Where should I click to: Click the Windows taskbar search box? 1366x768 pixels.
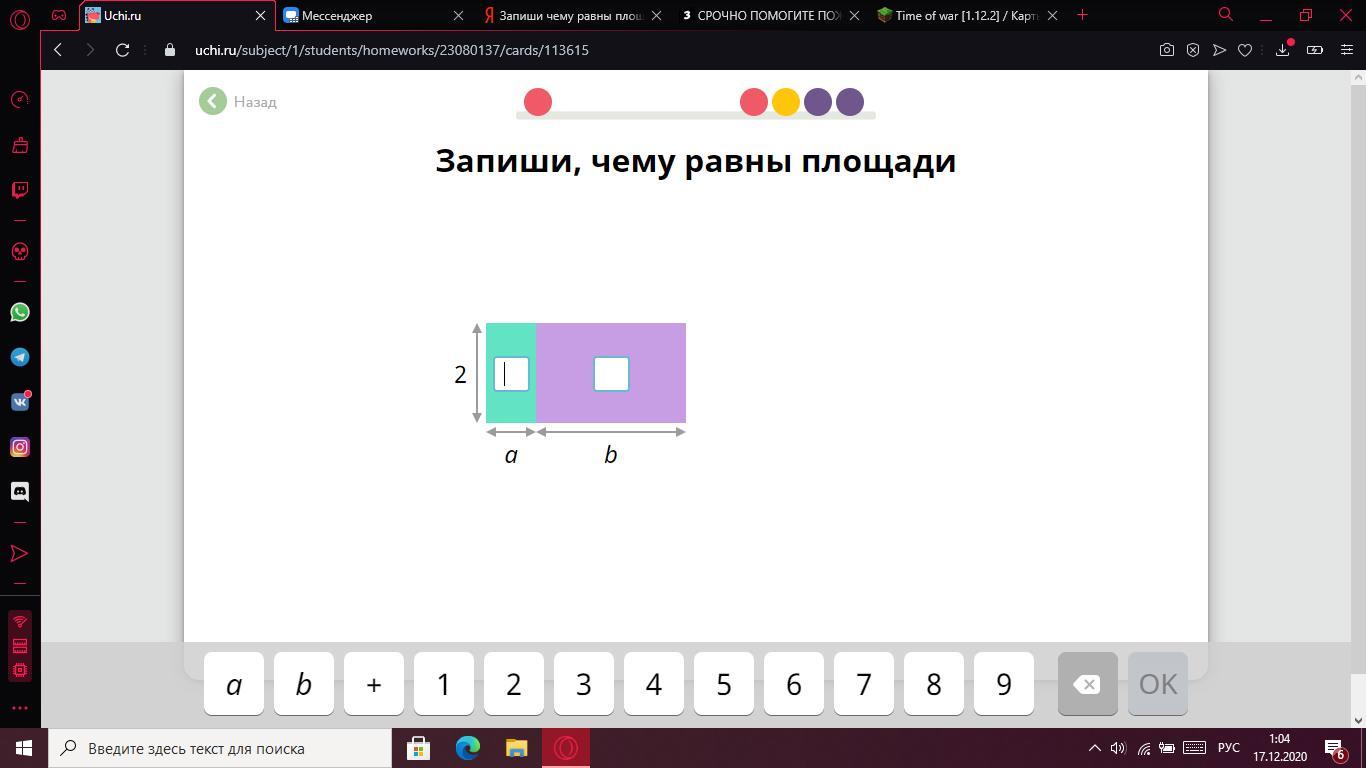[x=220, y=748]
